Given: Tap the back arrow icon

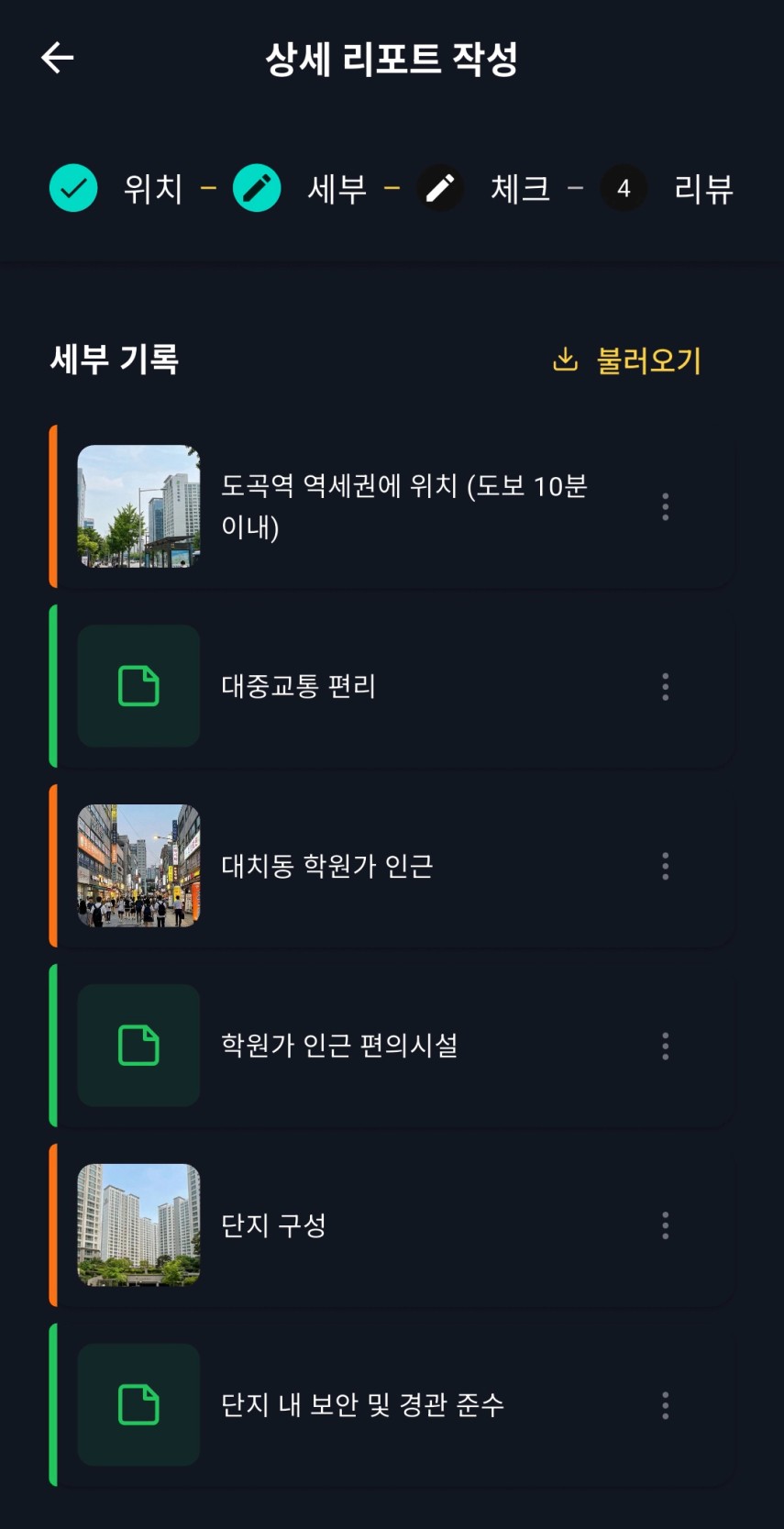Looking at the screenshot, I should (x=58, y=58).
